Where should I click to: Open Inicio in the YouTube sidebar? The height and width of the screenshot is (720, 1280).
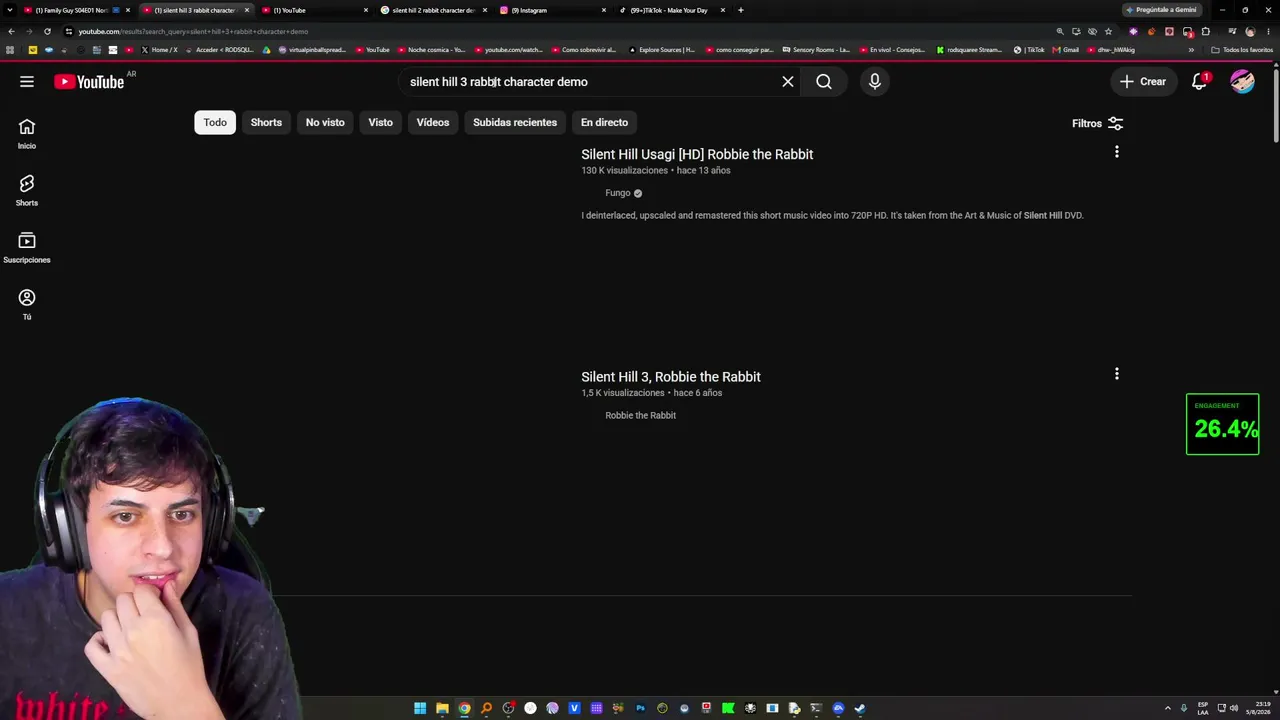click(27, 134)
